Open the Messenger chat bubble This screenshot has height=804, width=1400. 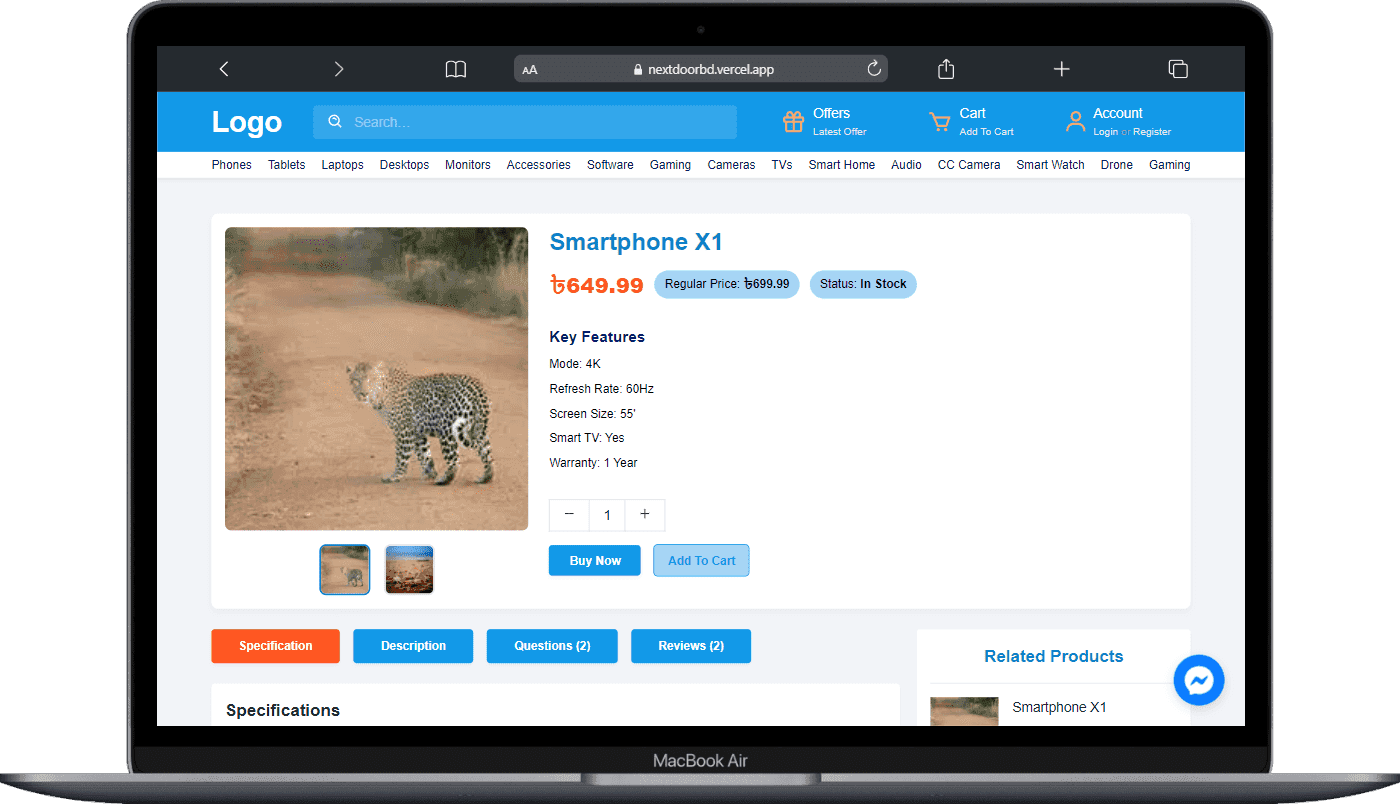[1199, 680]
